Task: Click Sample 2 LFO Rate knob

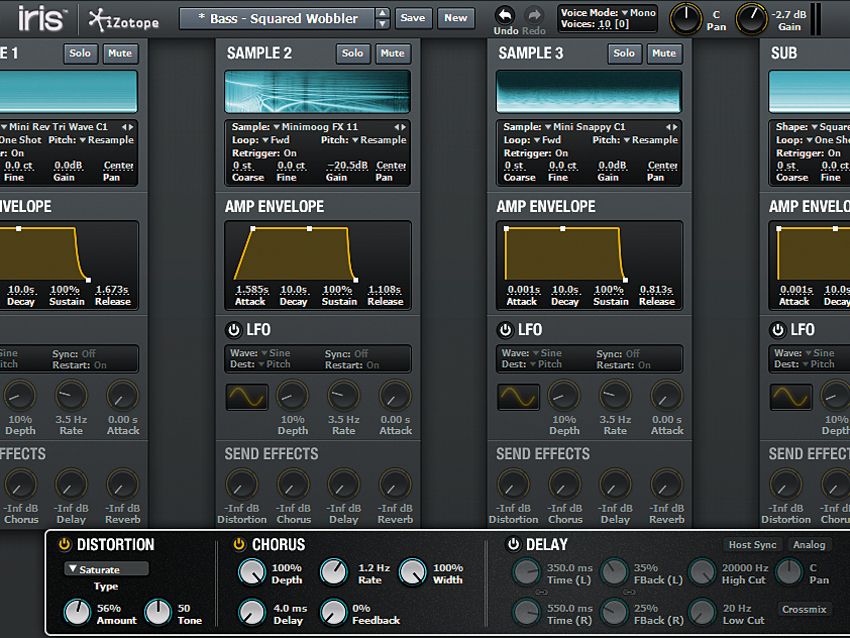Action: click(x=343, y=396)
